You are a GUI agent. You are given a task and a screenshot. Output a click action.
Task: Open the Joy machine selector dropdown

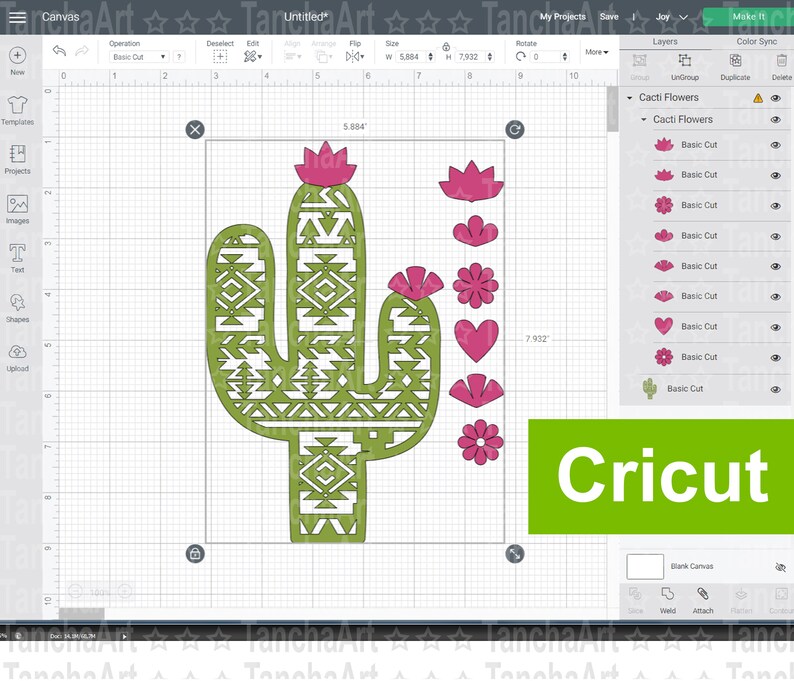click(671, 17)
